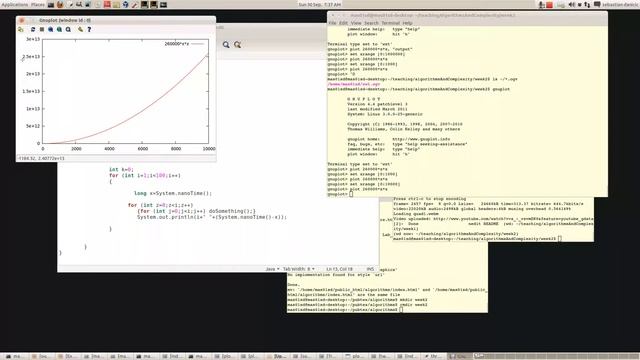Click the replot icon in Gnuplot toolbar
The height and width of the screenshot is (360, 640).
tap(33, 29)
